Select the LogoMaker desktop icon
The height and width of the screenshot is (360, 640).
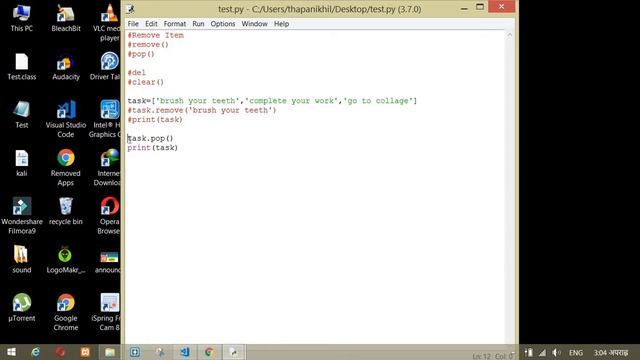click(66, 260)
